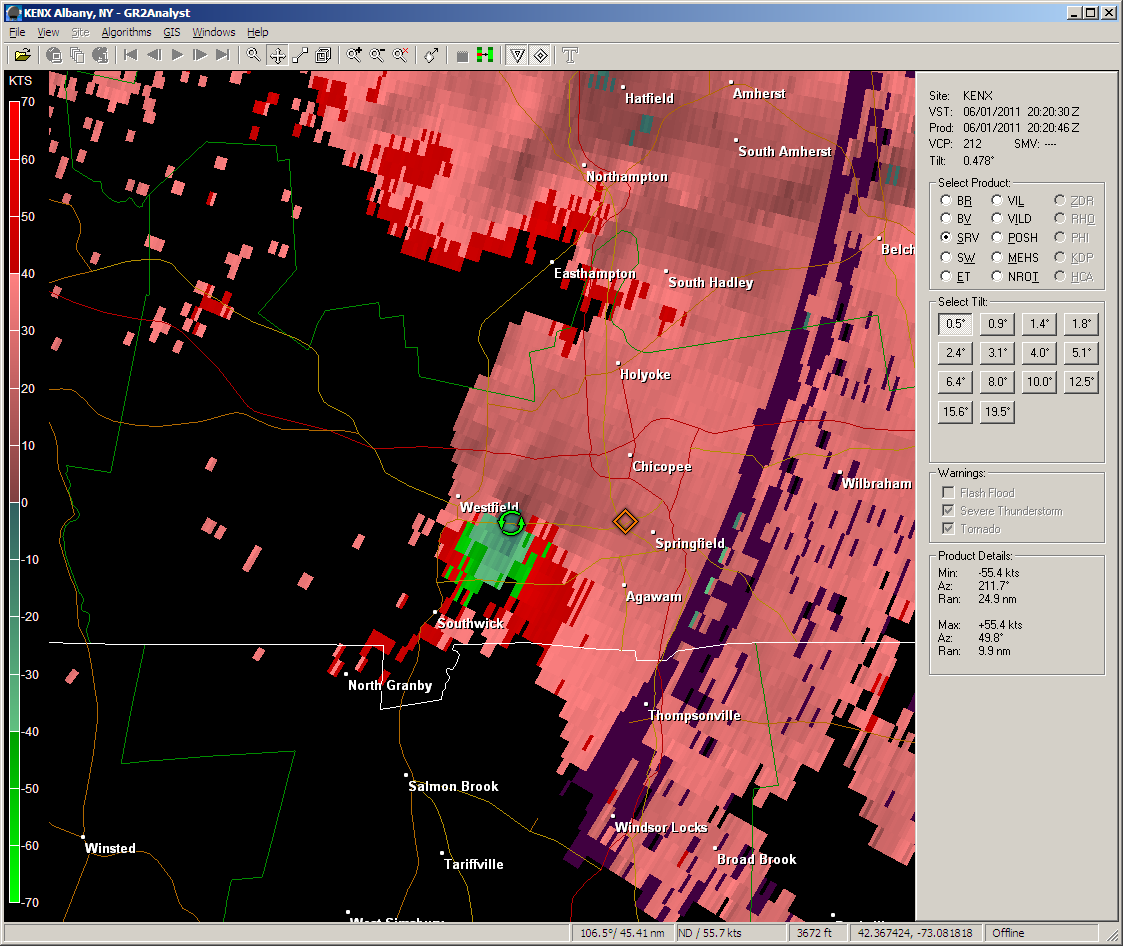
Task: Select the 10.0° tilt button
Action: [1039, 382]
